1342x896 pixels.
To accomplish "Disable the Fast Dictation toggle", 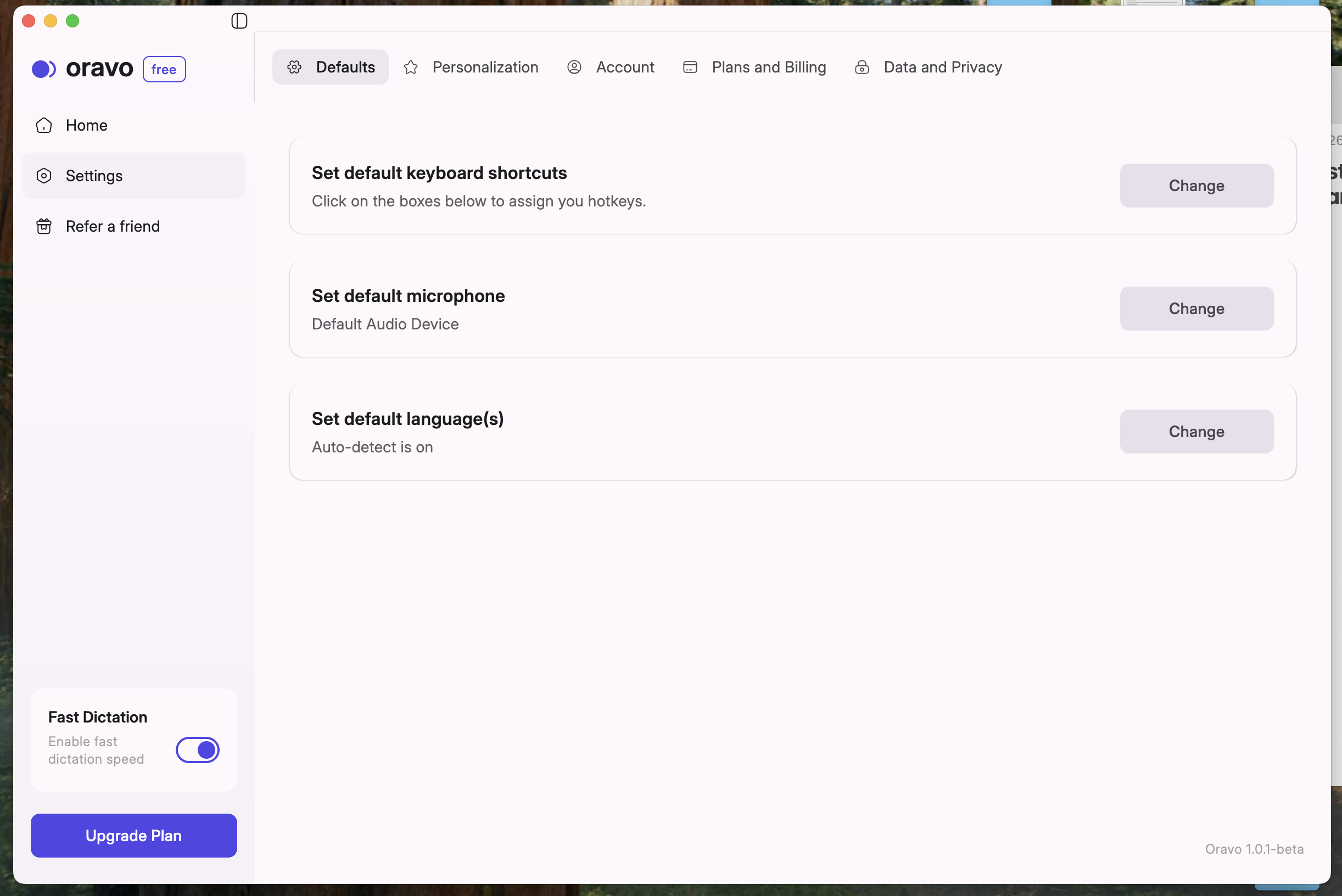I will pyautogui.click(x=197, y=750).
